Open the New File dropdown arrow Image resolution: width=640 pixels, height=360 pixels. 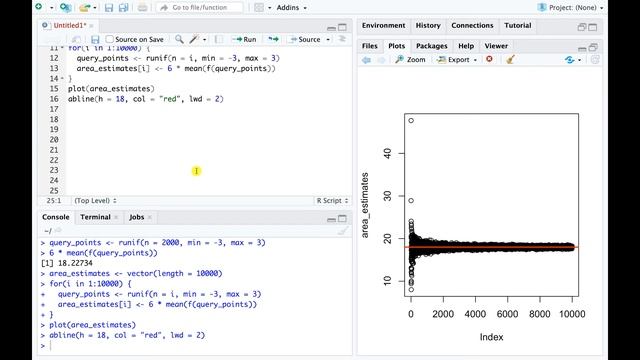[x=51, y=8]
